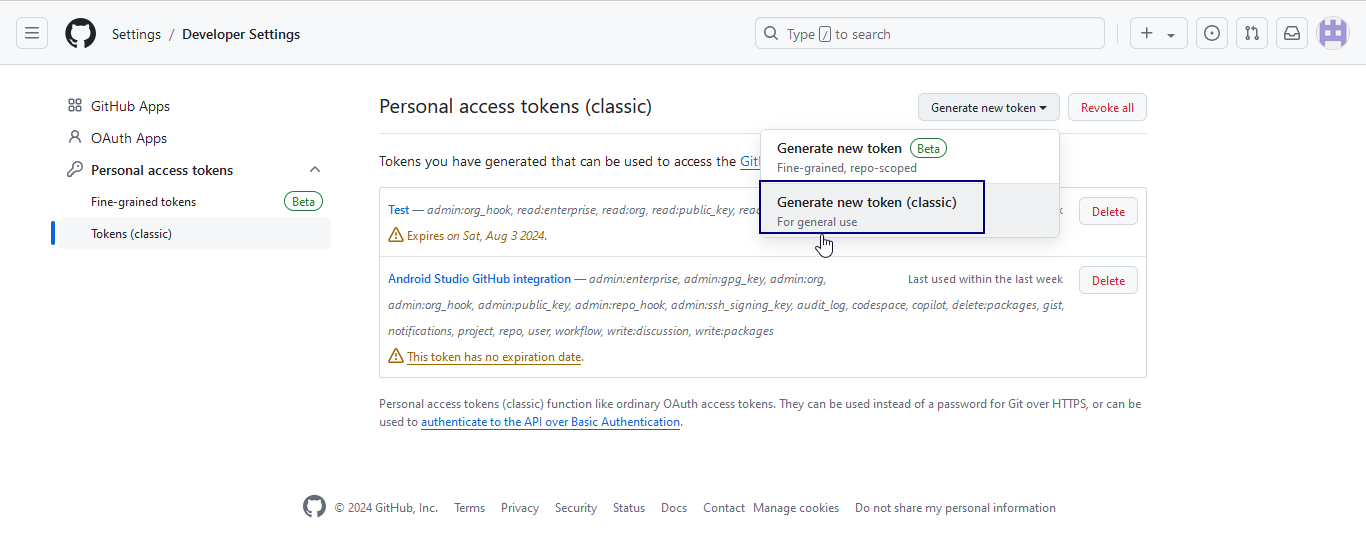Open the Issues icon in header
The image size is (1366, 542).
[1212, 33]
